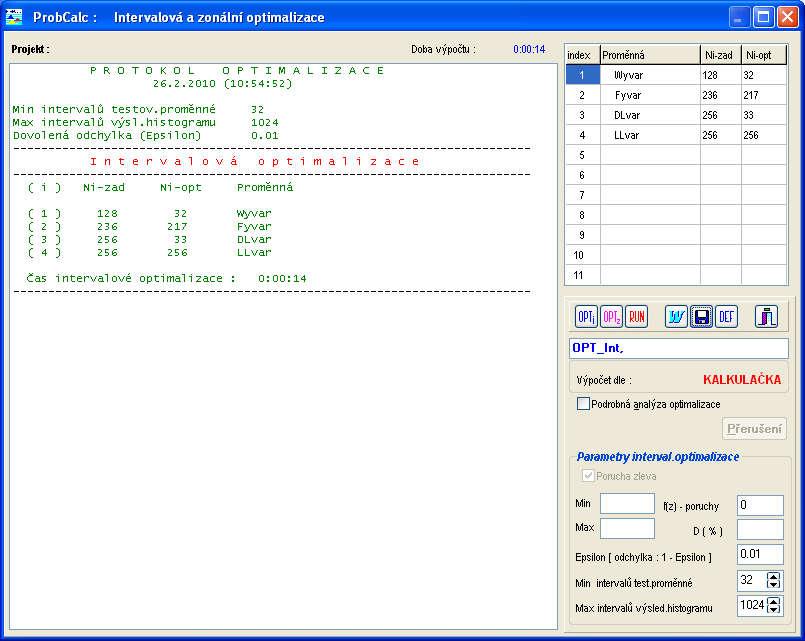
Task: Start zonal optimization using OPT2 icon
Action: 611,317
